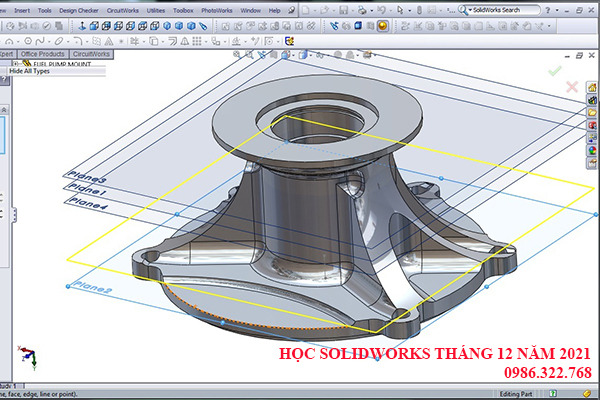Screen dimensions: 600x400
Task: Select the Normal To view icon
Action: (82, 26)
